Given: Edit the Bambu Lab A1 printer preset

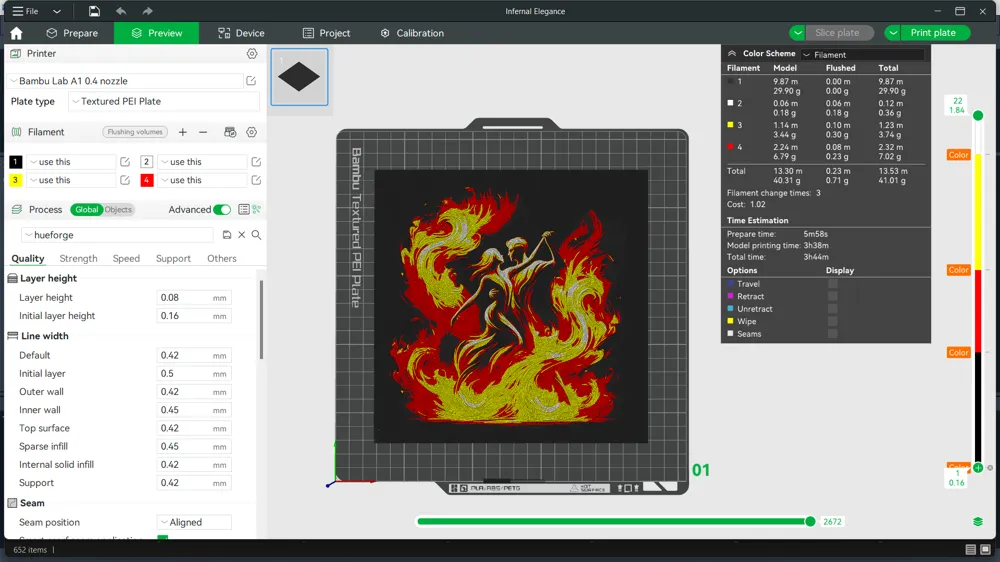Looking at the screenshot, I should pyautogui.click(x=251, y=81).
